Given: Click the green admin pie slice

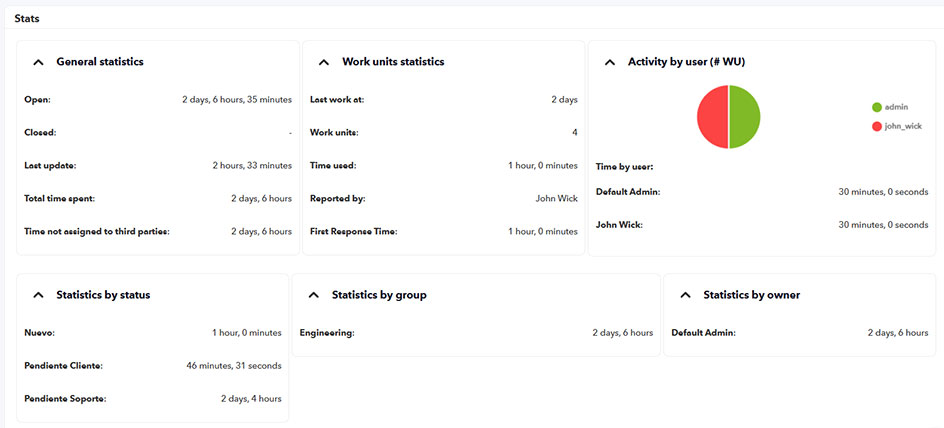Looking at the screenshot, I should 745,117.
